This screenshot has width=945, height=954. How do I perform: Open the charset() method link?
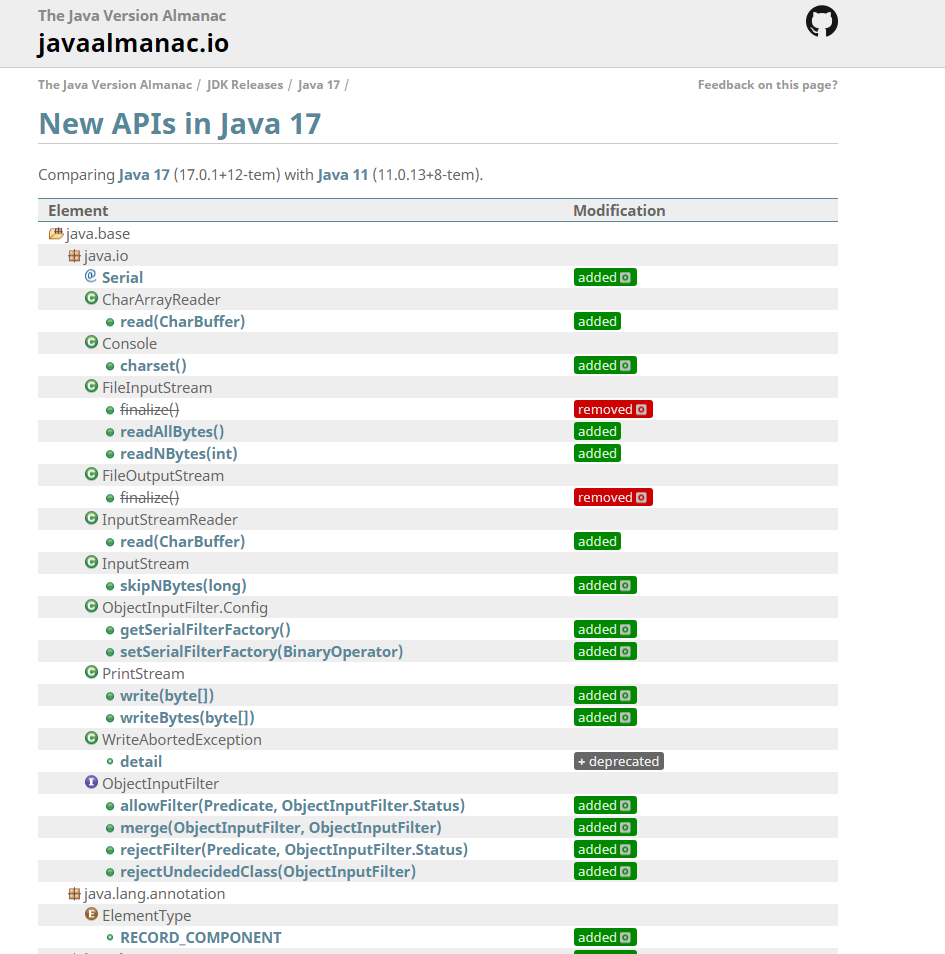[153, 366]
